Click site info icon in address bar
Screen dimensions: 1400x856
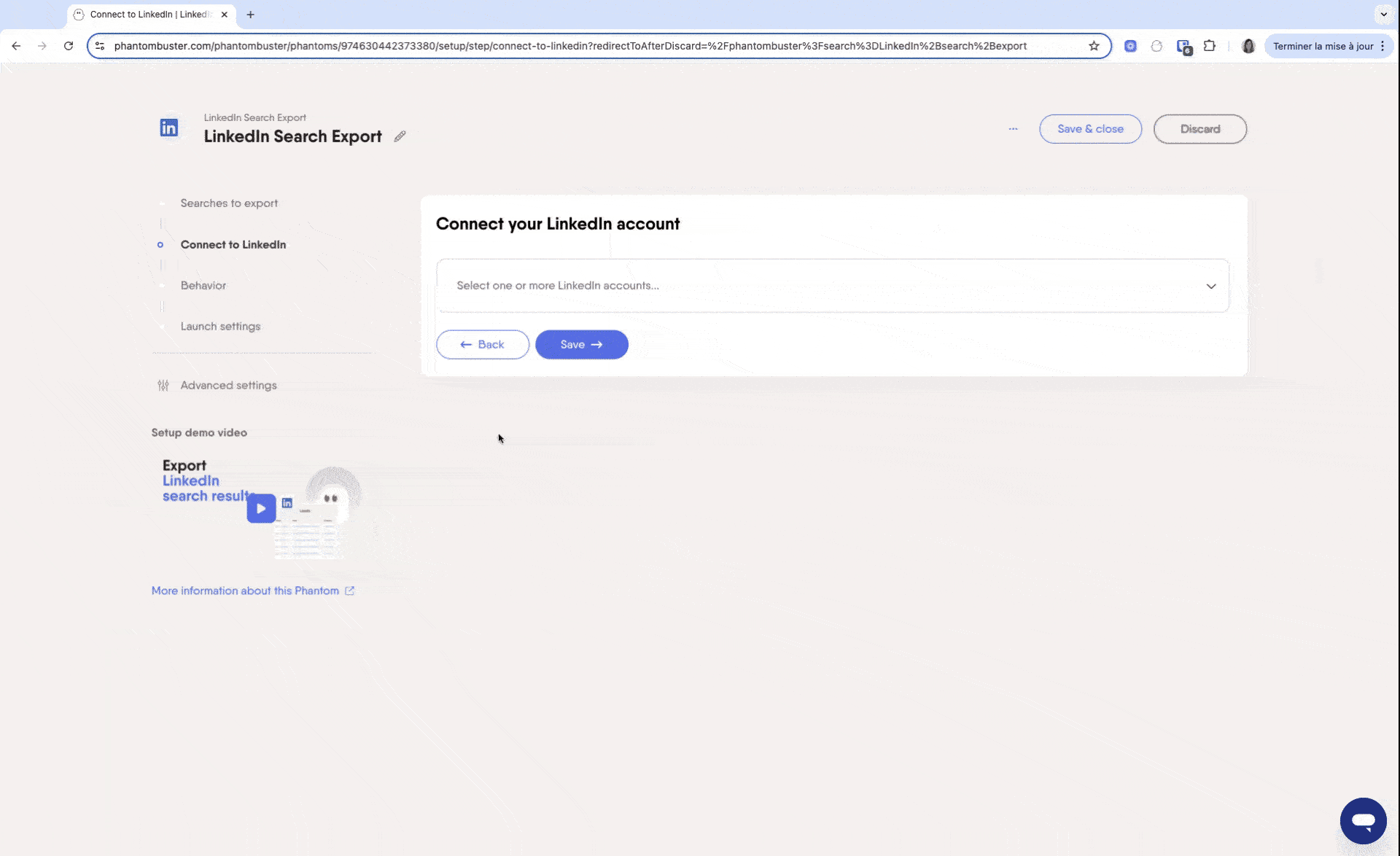point(100,46)
